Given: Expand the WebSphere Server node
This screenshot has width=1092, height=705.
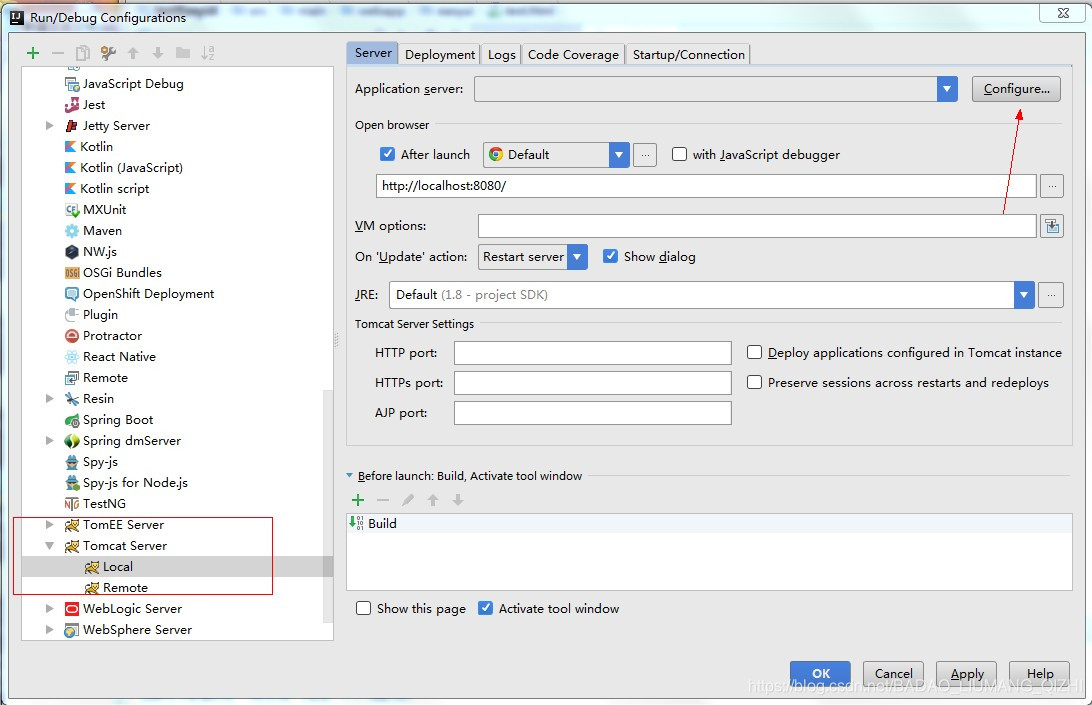Looking at the screenshot, I should click(x=49, y=629).
